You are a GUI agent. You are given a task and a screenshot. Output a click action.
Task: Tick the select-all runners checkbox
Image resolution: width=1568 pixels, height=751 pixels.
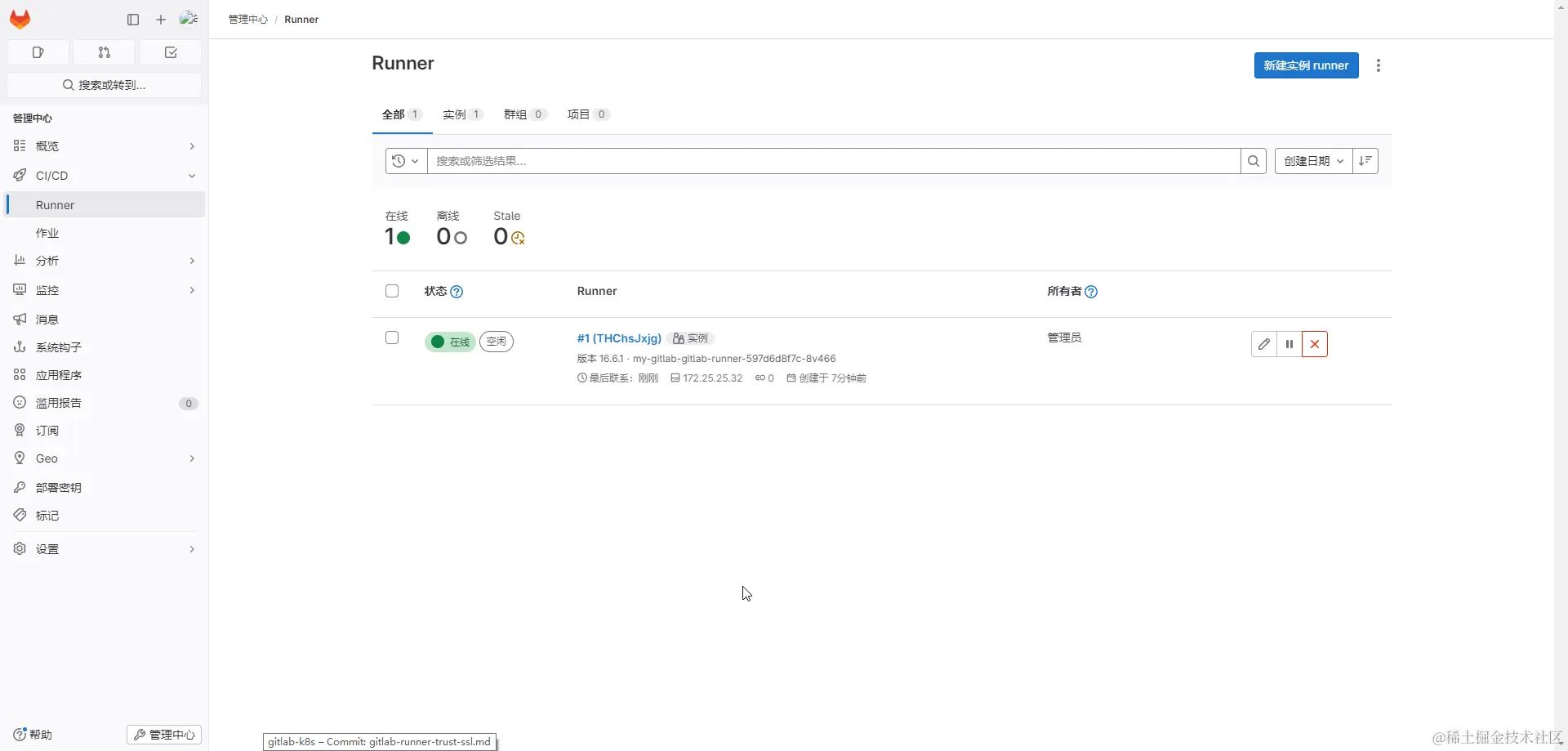click(392, 291)
